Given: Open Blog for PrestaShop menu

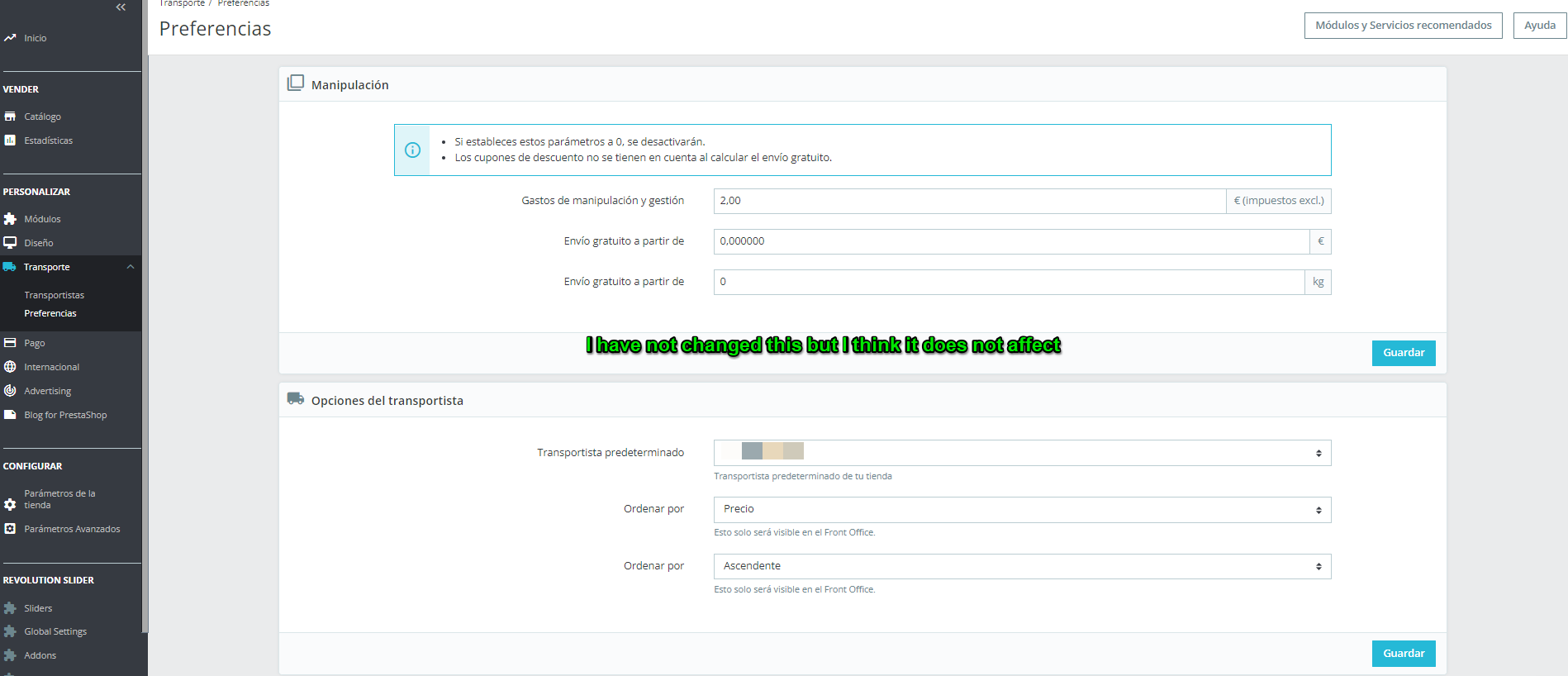Looking at the screenshot, I should (x=65, y=415).
